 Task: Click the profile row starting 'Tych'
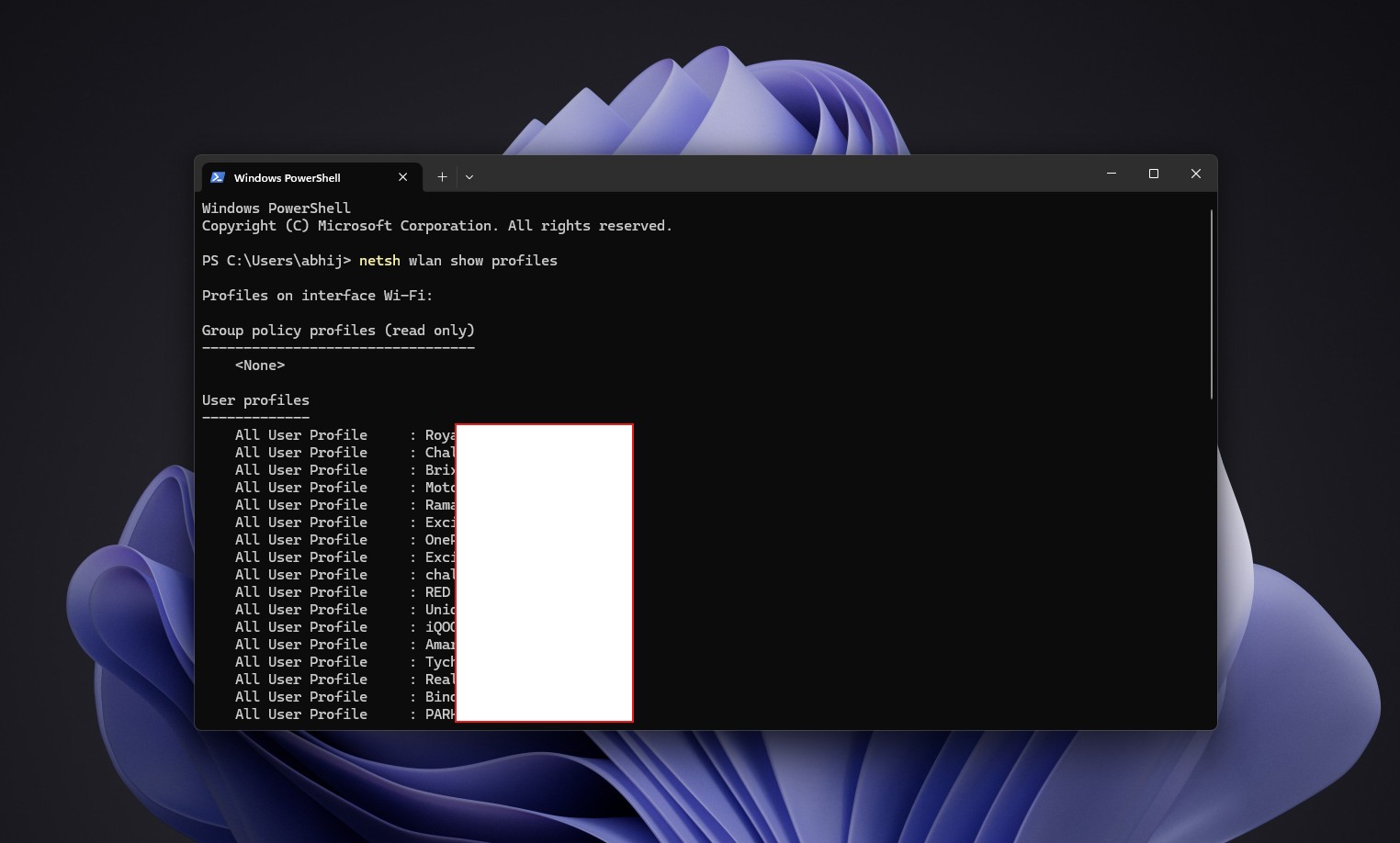pos(344,662)
